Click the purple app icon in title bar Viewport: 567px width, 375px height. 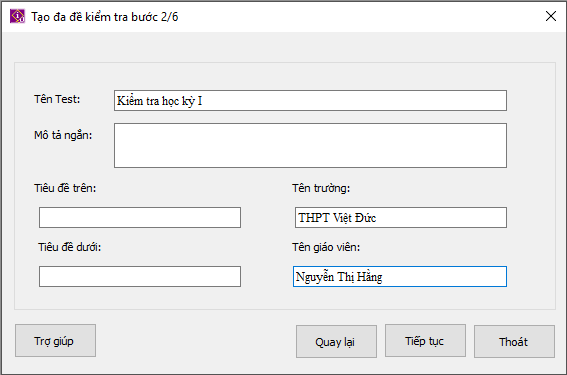[x=17, y=16]
